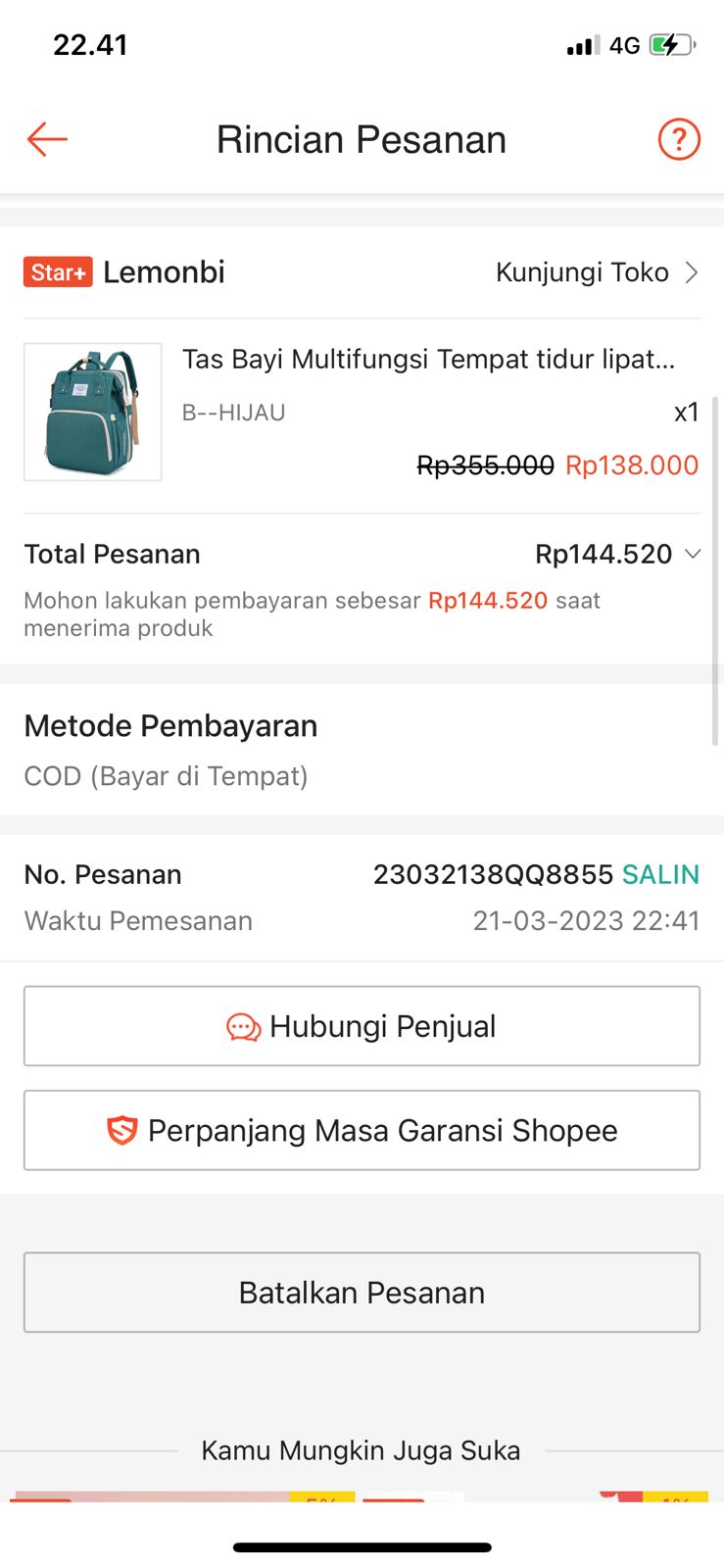Viewport: 724px width, 1568px height.
Task: Tap the Kunjungi Toko link
Action: click(x=582, y=272)
